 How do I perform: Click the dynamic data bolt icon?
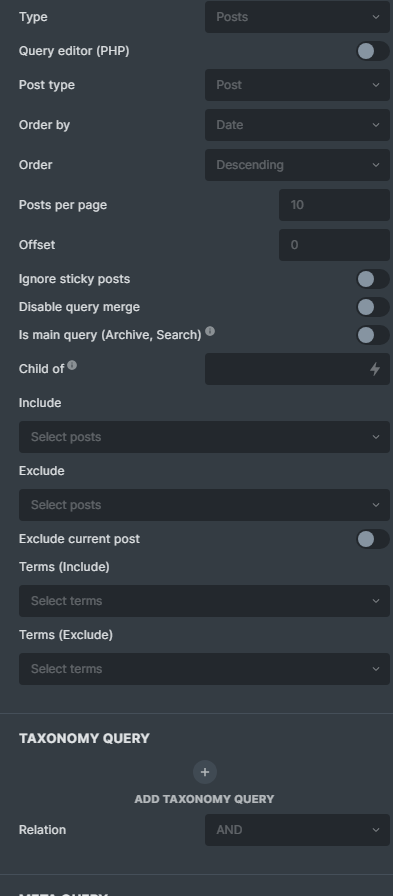tap(375, 369)
